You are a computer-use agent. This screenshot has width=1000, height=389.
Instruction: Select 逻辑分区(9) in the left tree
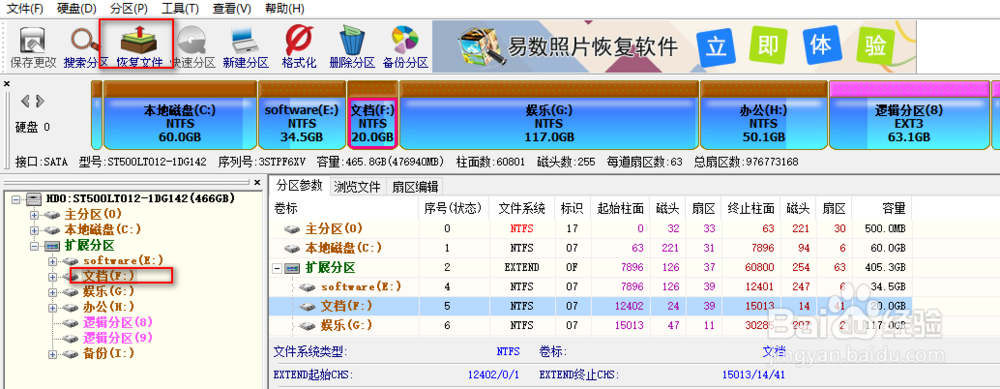point(117,337)
